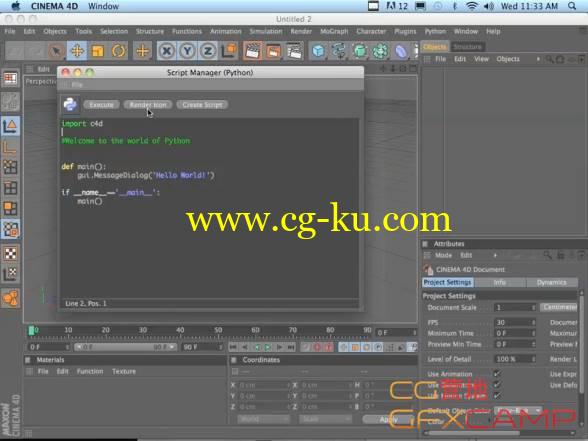Image resolution: width=588 pixels, height=441 pixels.
Task: Open Spotlight search in macOS menu bar
Action: point(572,6)
